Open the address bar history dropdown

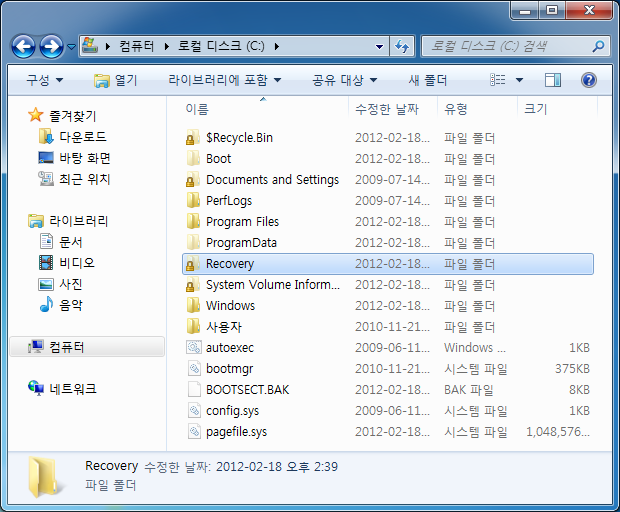[380, 47]
